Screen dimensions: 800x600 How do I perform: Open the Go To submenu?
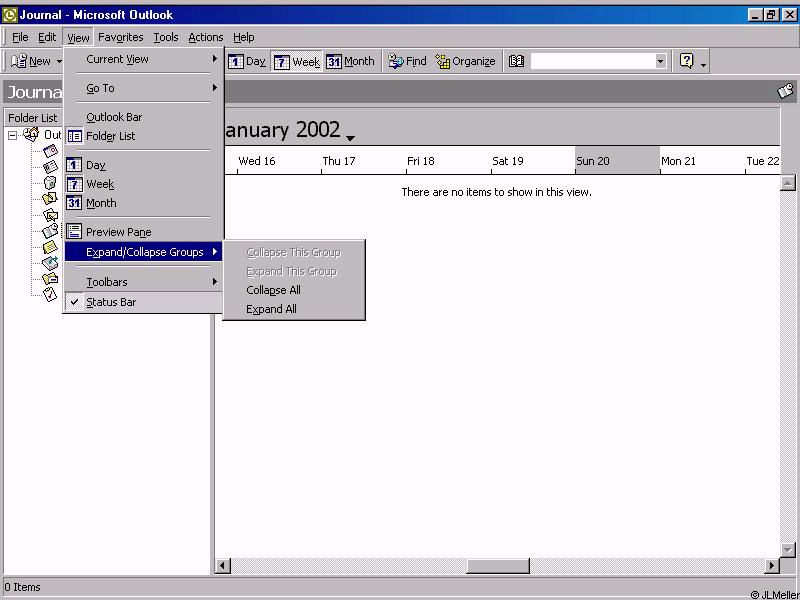(x=143, y=88)
